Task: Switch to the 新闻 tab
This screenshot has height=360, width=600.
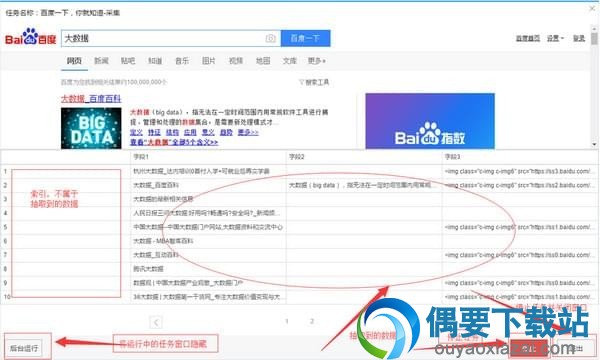Action: 101,61
